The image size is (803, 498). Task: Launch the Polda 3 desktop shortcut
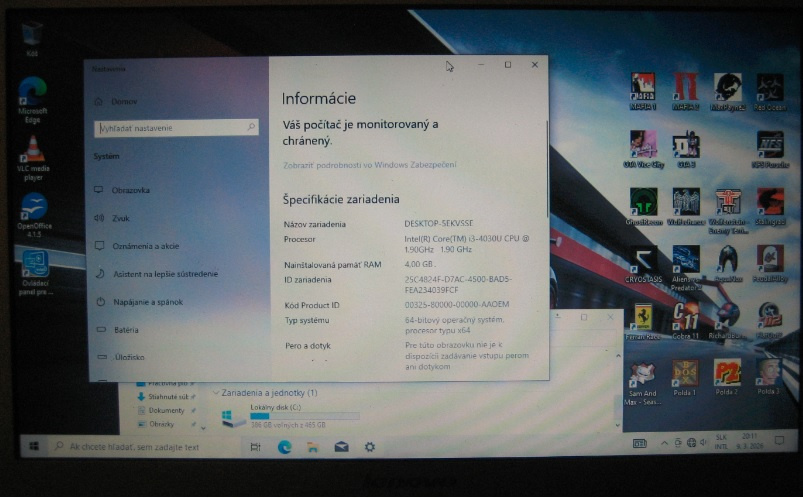tap(769, 378)
